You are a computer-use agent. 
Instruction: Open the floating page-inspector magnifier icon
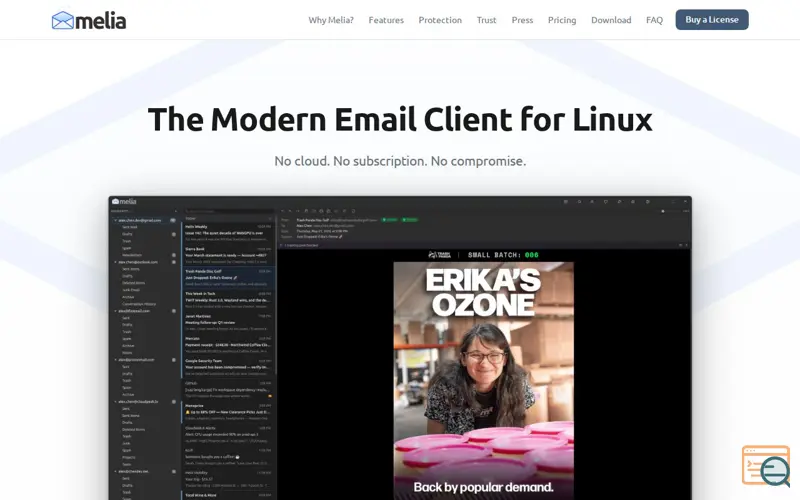point(766,466)
